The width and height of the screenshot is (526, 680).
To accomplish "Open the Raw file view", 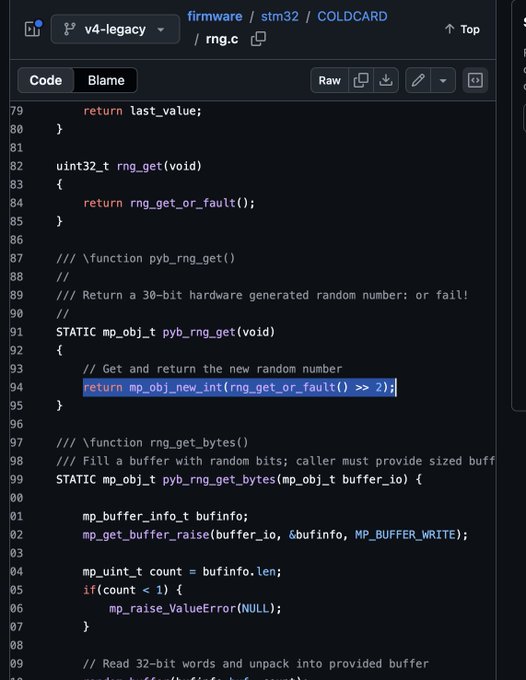I will coord(330,80).
